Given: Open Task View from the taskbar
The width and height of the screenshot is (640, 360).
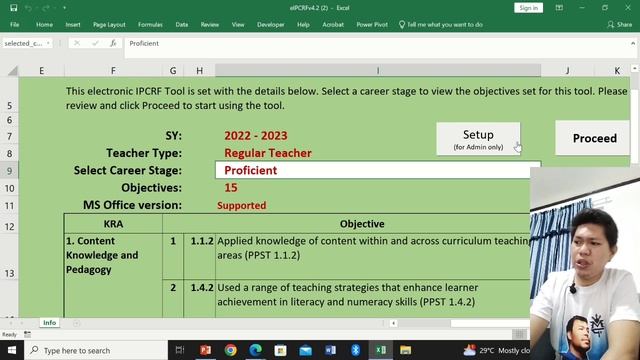Looking at the screenshot, I should pyautogui.click(x=180, y=350).
